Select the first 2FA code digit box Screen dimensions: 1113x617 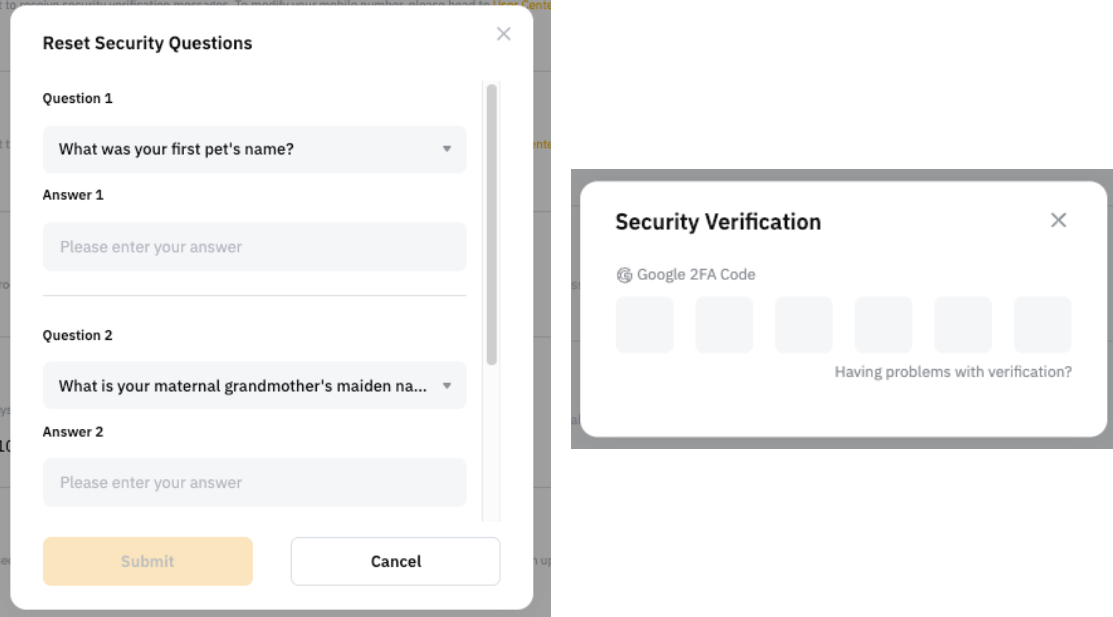pyautogui.click(x=644, y=325)
